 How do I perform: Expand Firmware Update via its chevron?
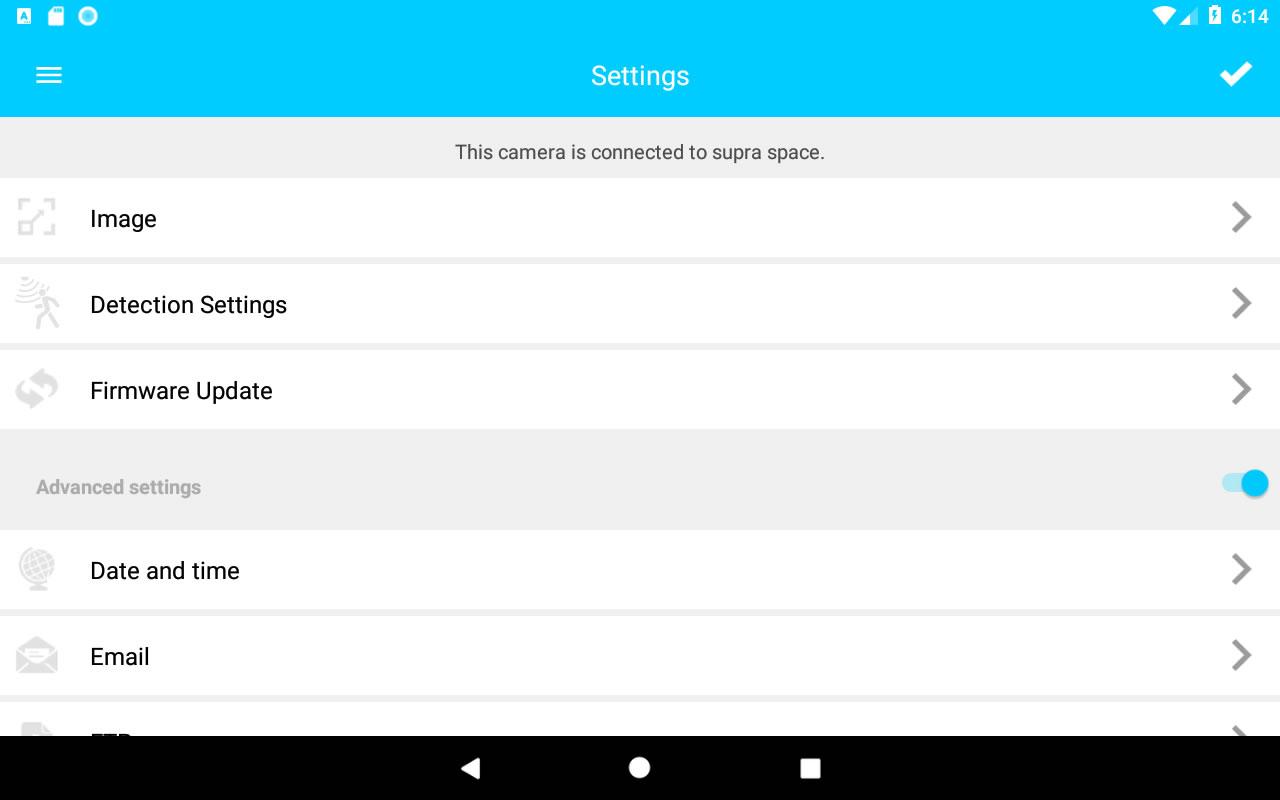(x=1241, y=389)
